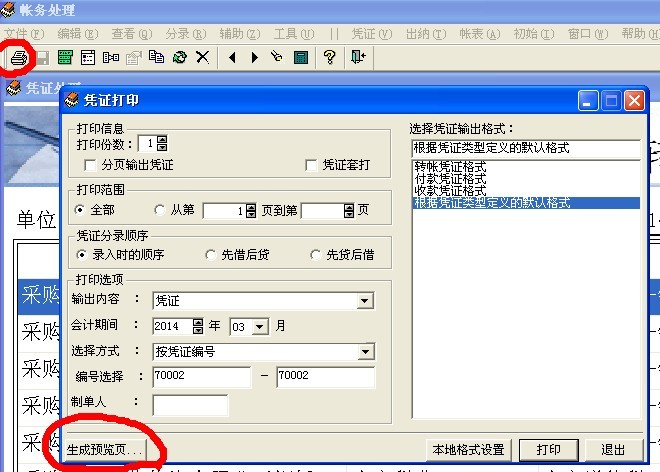Select 先贷后借 radio option
This screenshot has height=472, width=660.
click(x=315, y=255)
